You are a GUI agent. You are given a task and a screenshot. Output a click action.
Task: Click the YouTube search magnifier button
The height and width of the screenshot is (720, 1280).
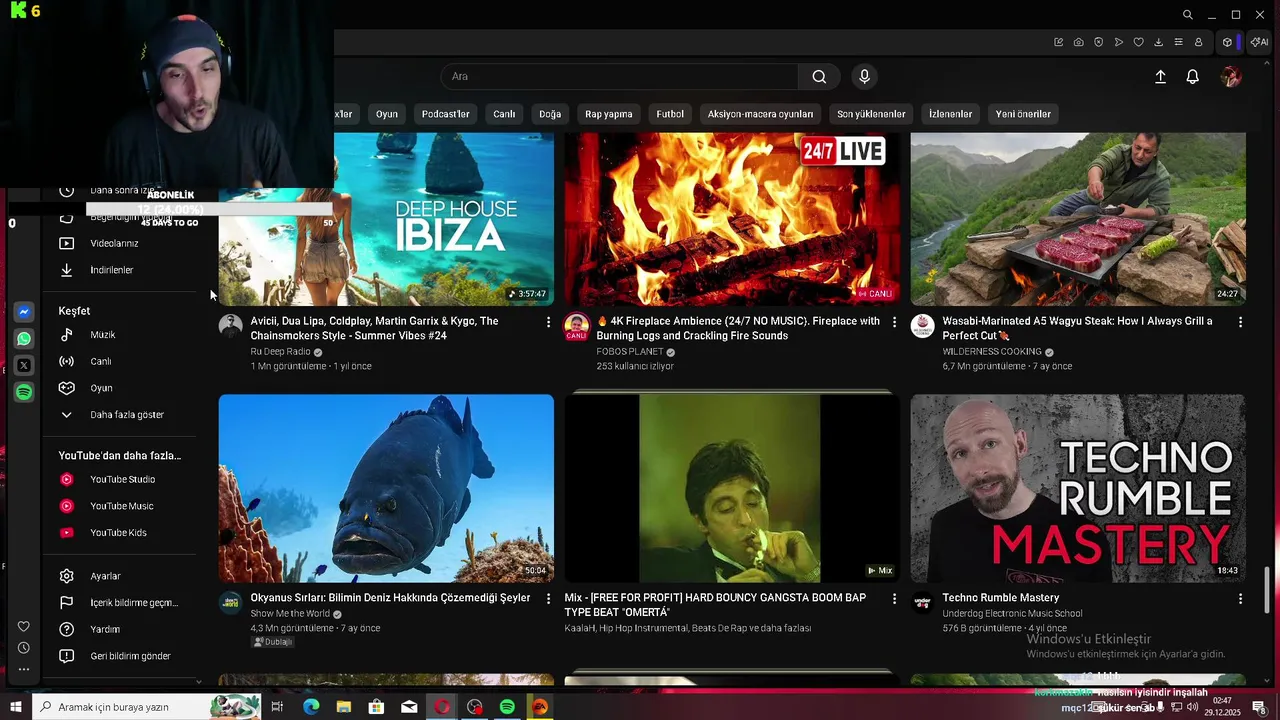[x=819, y=77]
